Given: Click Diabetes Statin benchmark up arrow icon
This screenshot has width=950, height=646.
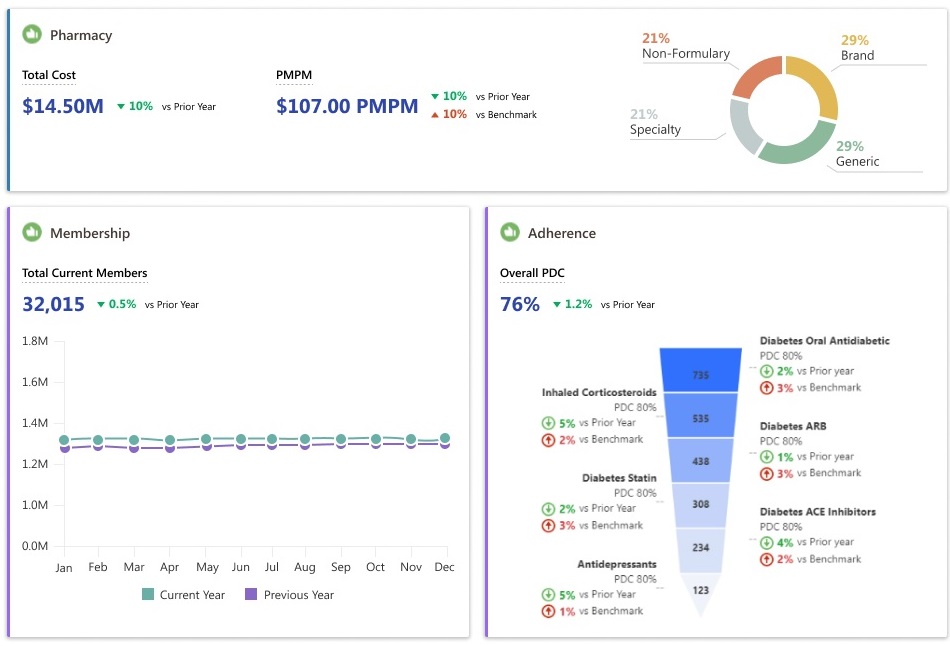Looking at the screenshot, I should (x=548, y=525).
